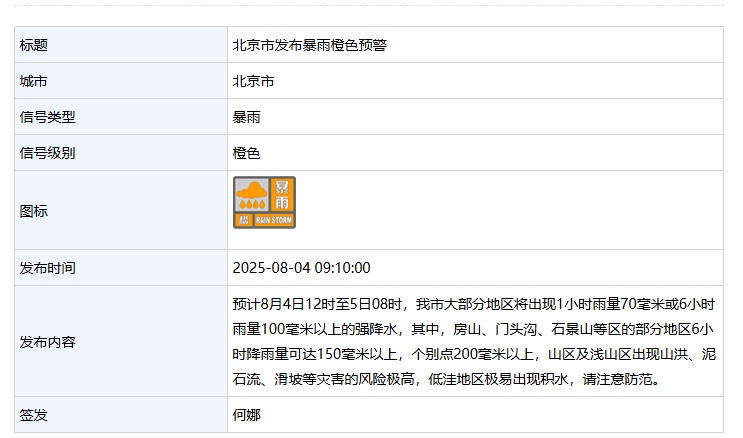The width and height of the screenshot is (743, 438).
Task: Select the 信号级别 label cell
Action: pyautogui.click(x=47, y=153)
